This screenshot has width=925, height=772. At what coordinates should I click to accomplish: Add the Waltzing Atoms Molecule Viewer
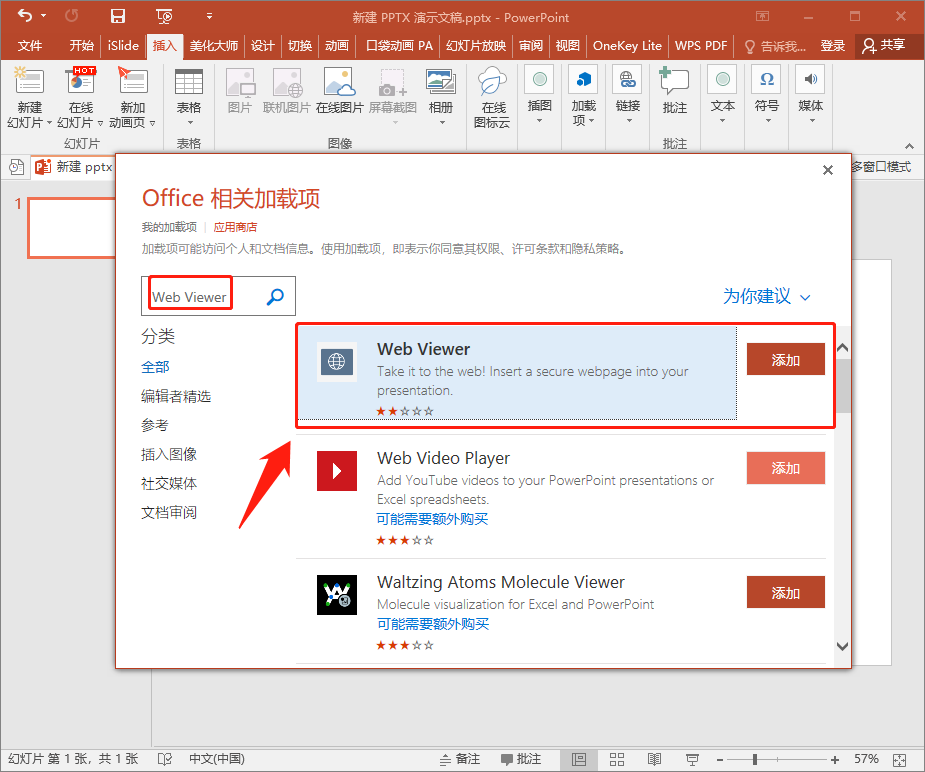[x=785, y=592]
